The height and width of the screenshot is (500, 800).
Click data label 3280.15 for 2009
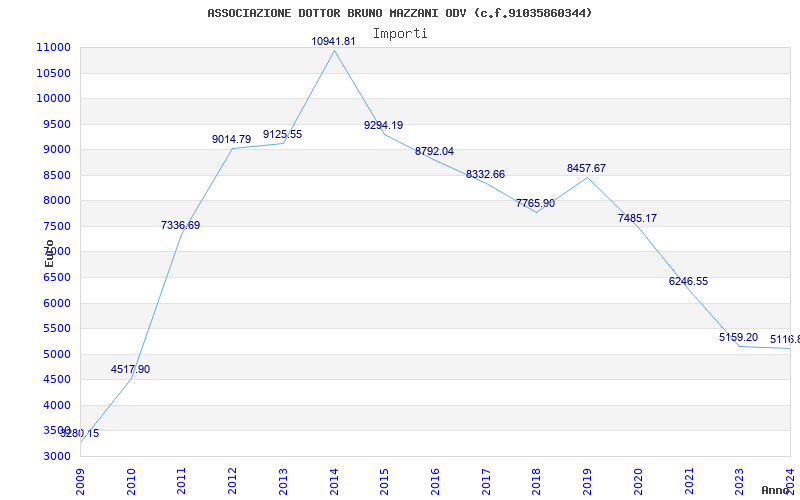80,434
